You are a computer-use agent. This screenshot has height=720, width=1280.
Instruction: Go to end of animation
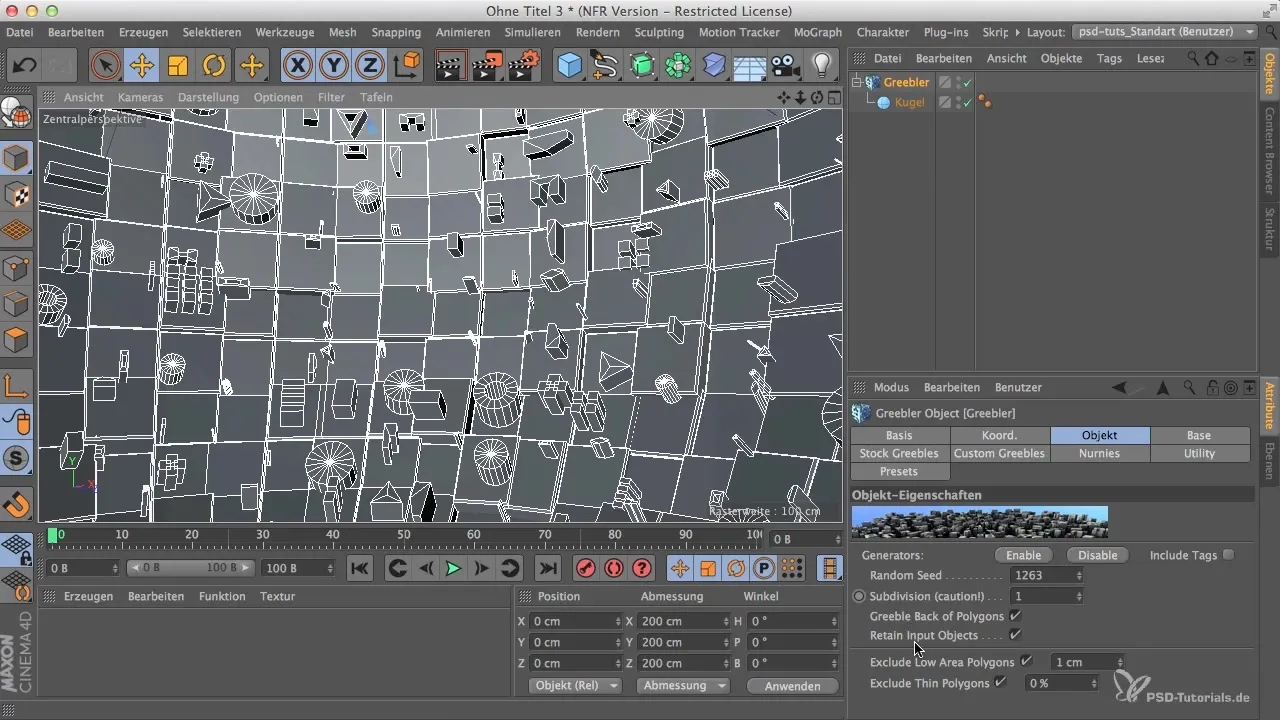(548, 568)
